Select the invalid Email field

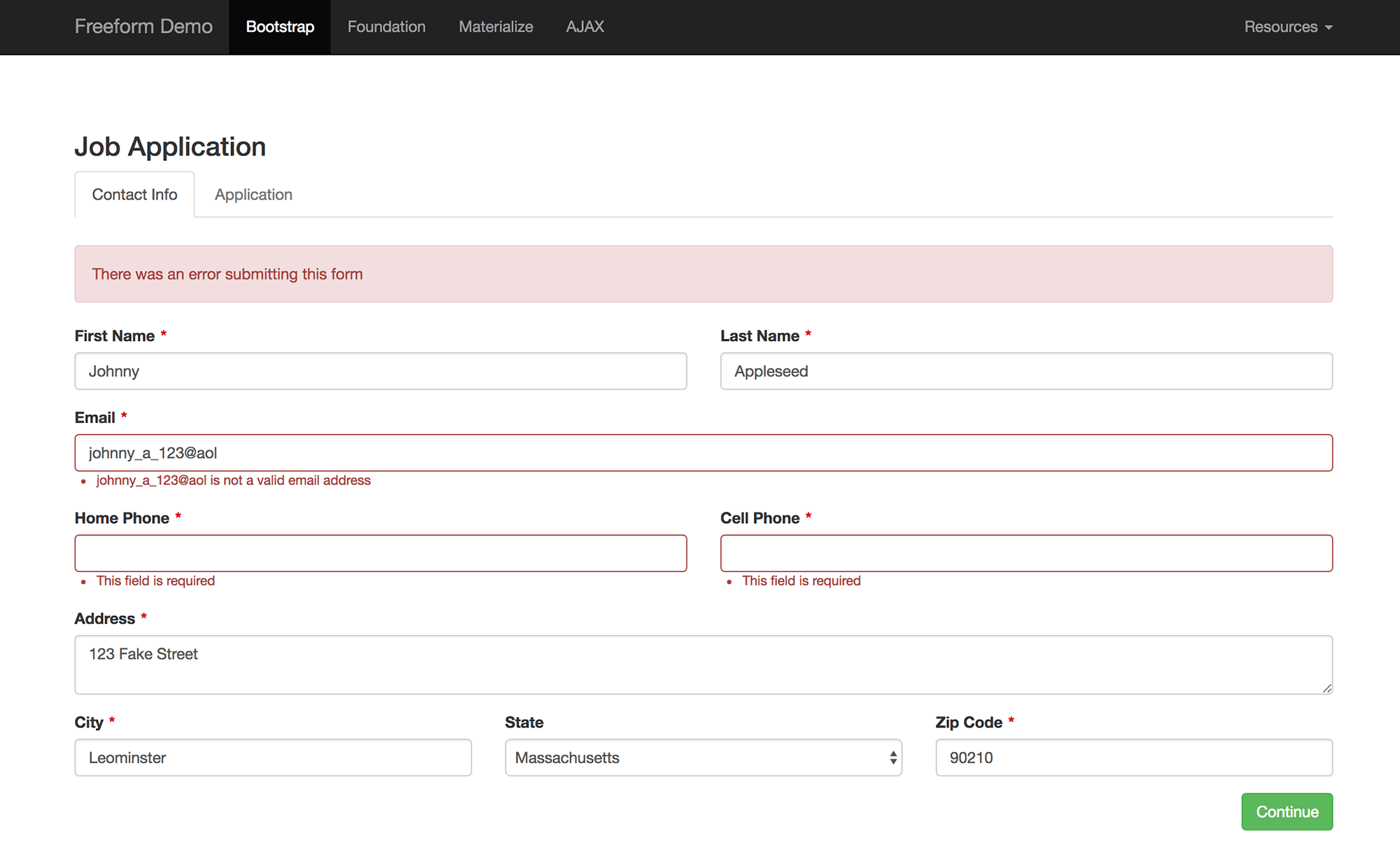[x=703, y=453]
